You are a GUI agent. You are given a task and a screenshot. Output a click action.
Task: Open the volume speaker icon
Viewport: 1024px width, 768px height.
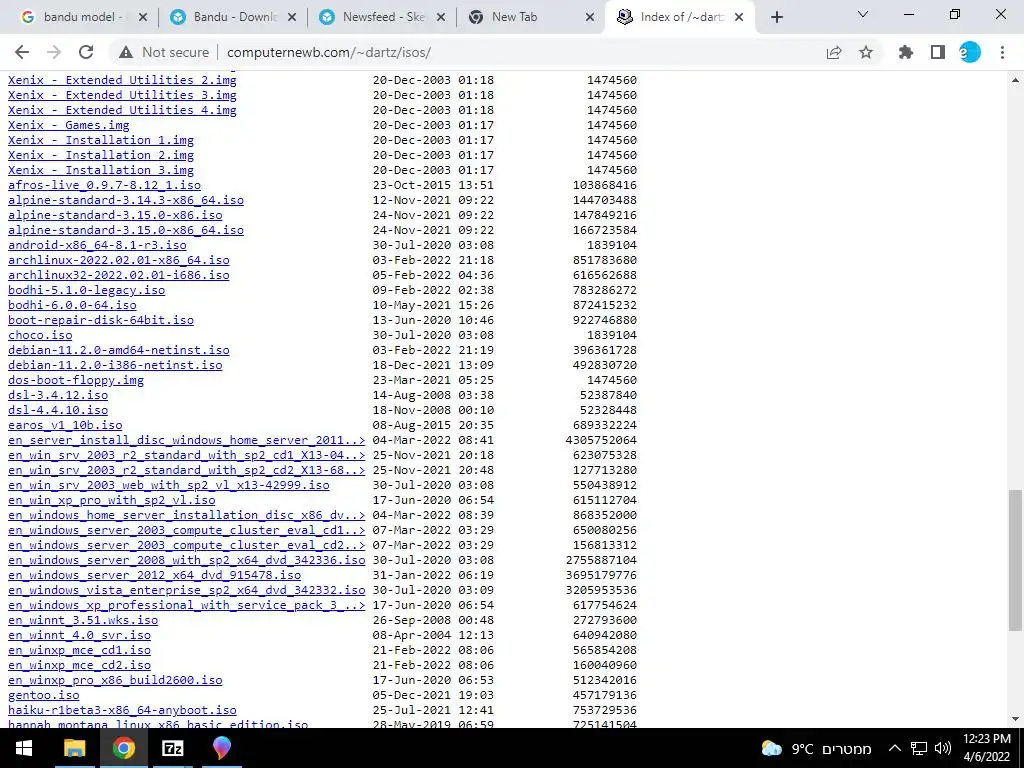[x=942, y=748]
